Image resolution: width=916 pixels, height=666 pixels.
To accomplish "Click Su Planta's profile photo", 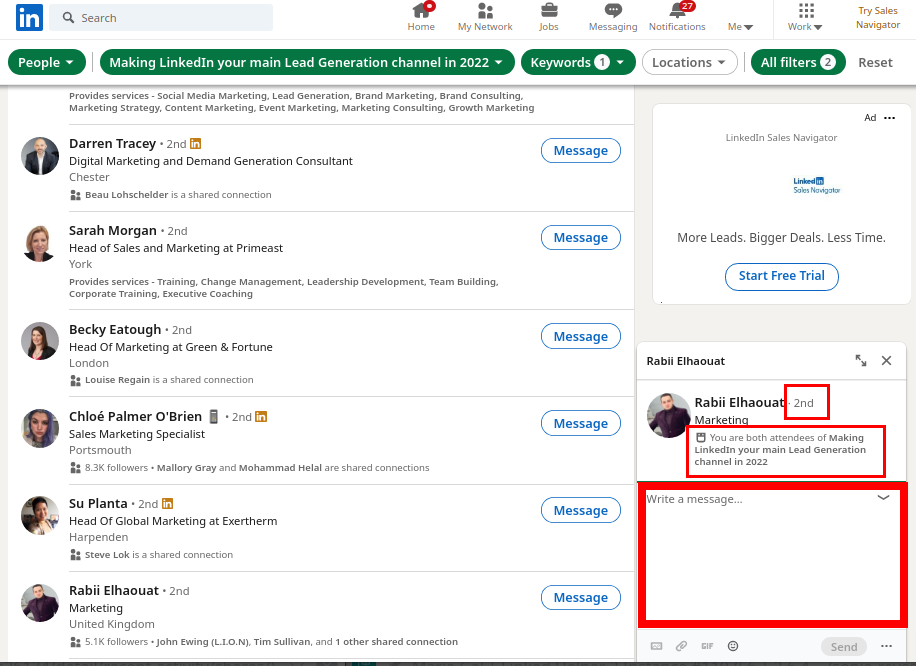I will tap(40, 515).
